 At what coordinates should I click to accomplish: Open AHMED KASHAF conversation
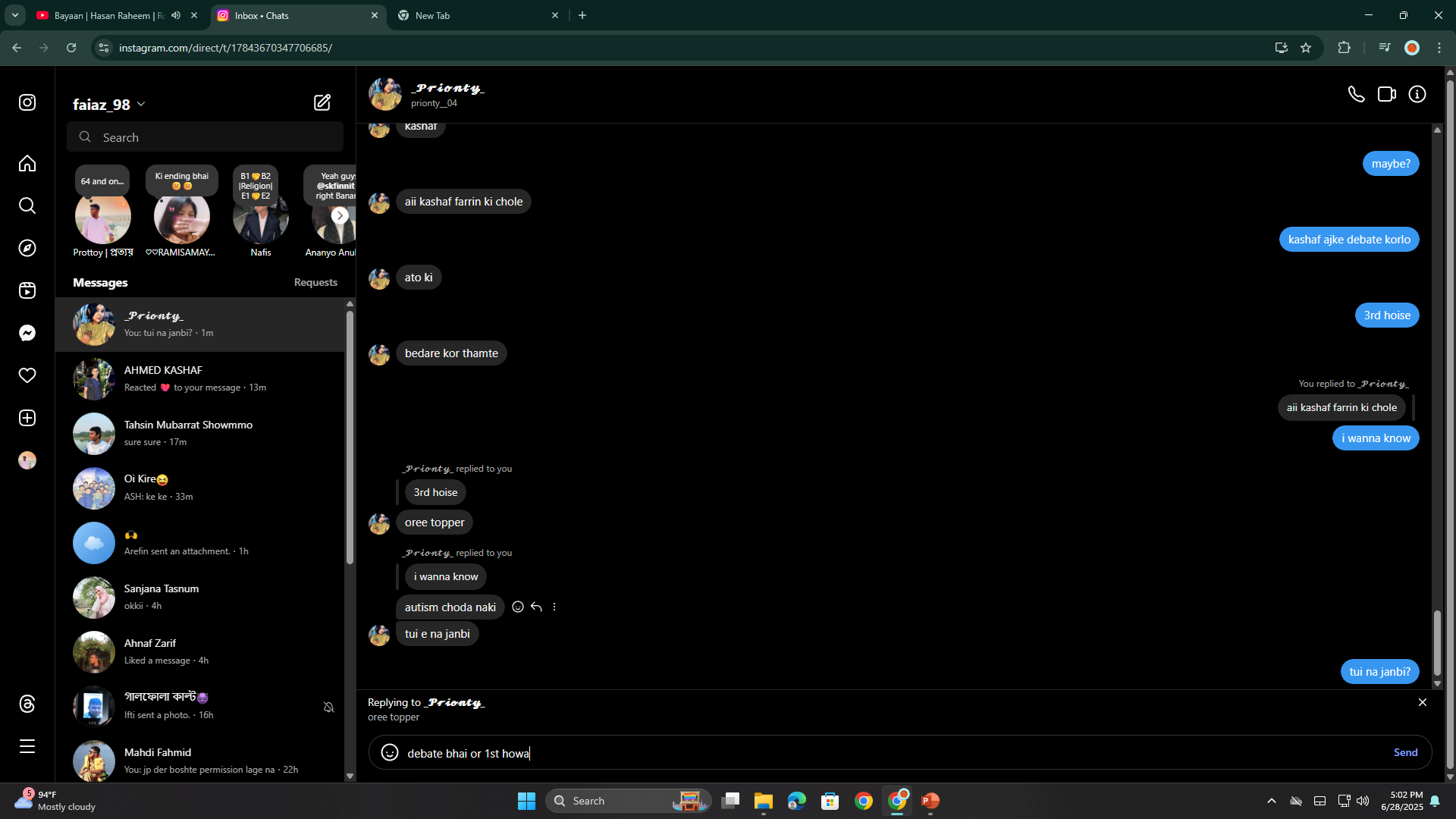pos(200,379)
